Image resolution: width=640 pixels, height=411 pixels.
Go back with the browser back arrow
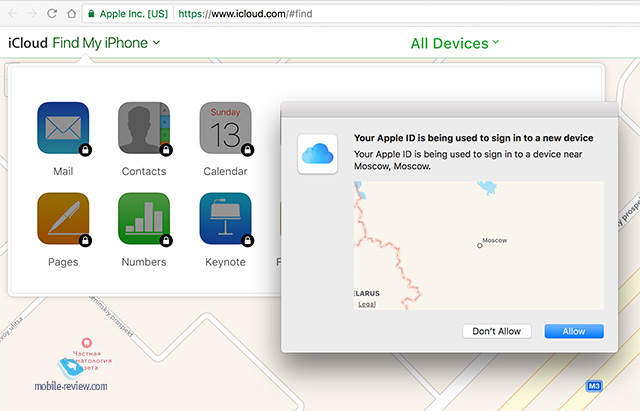(x=13, y=13)
